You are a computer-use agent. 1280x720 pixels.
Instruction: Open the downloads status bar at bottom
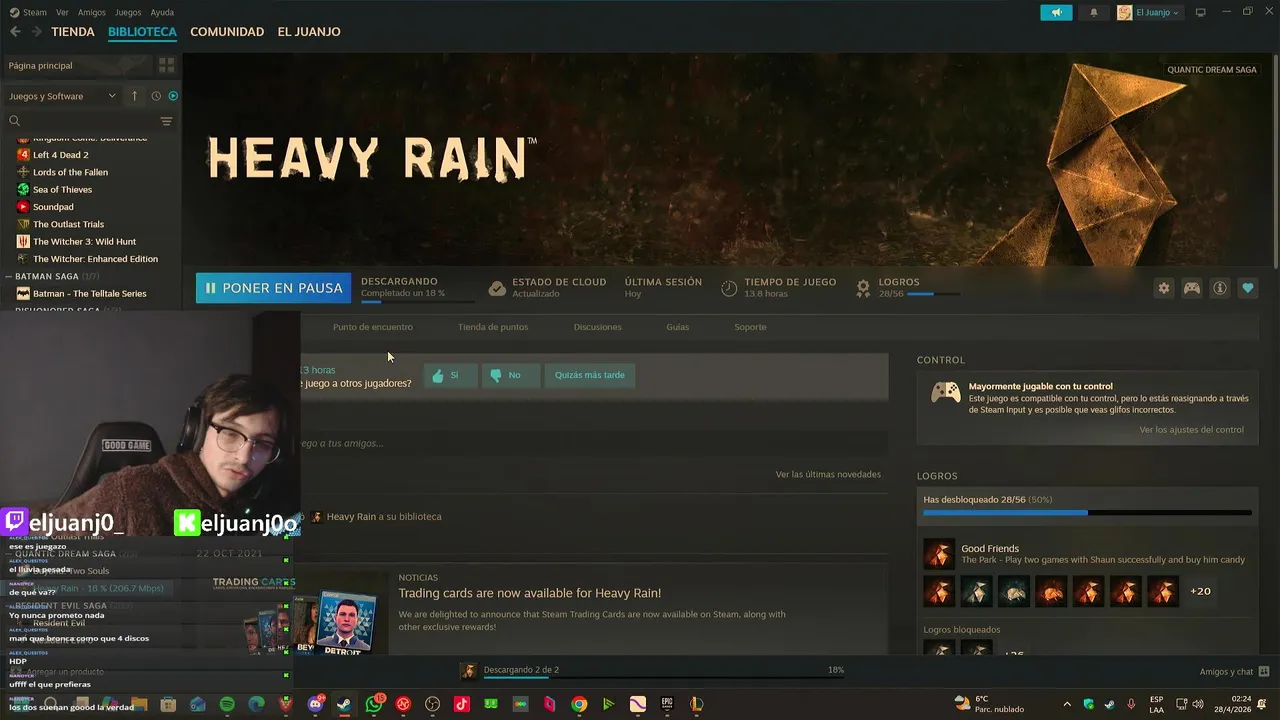point(651,670)
